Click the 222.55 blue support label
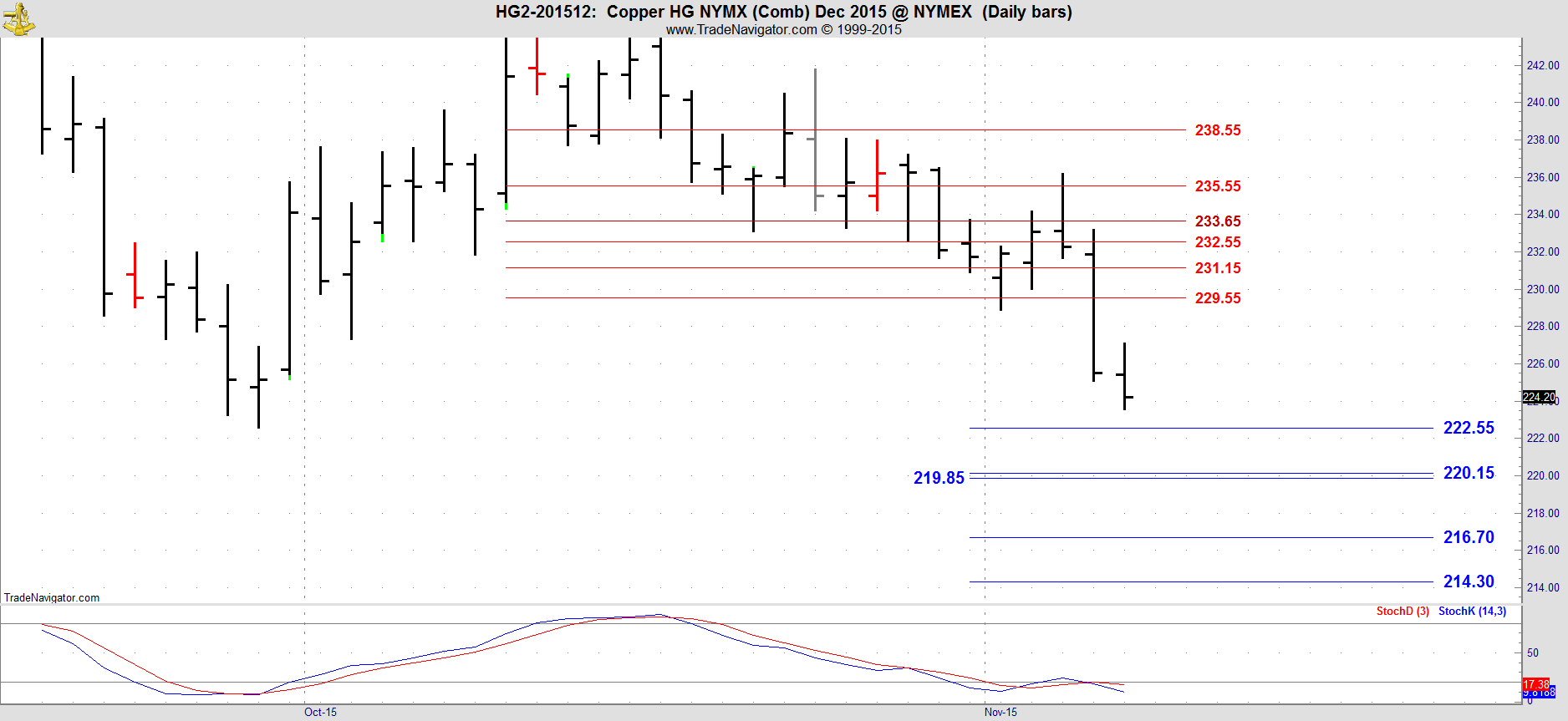The height and width of the screenshot is (721, 1568). coord(1468,428)
